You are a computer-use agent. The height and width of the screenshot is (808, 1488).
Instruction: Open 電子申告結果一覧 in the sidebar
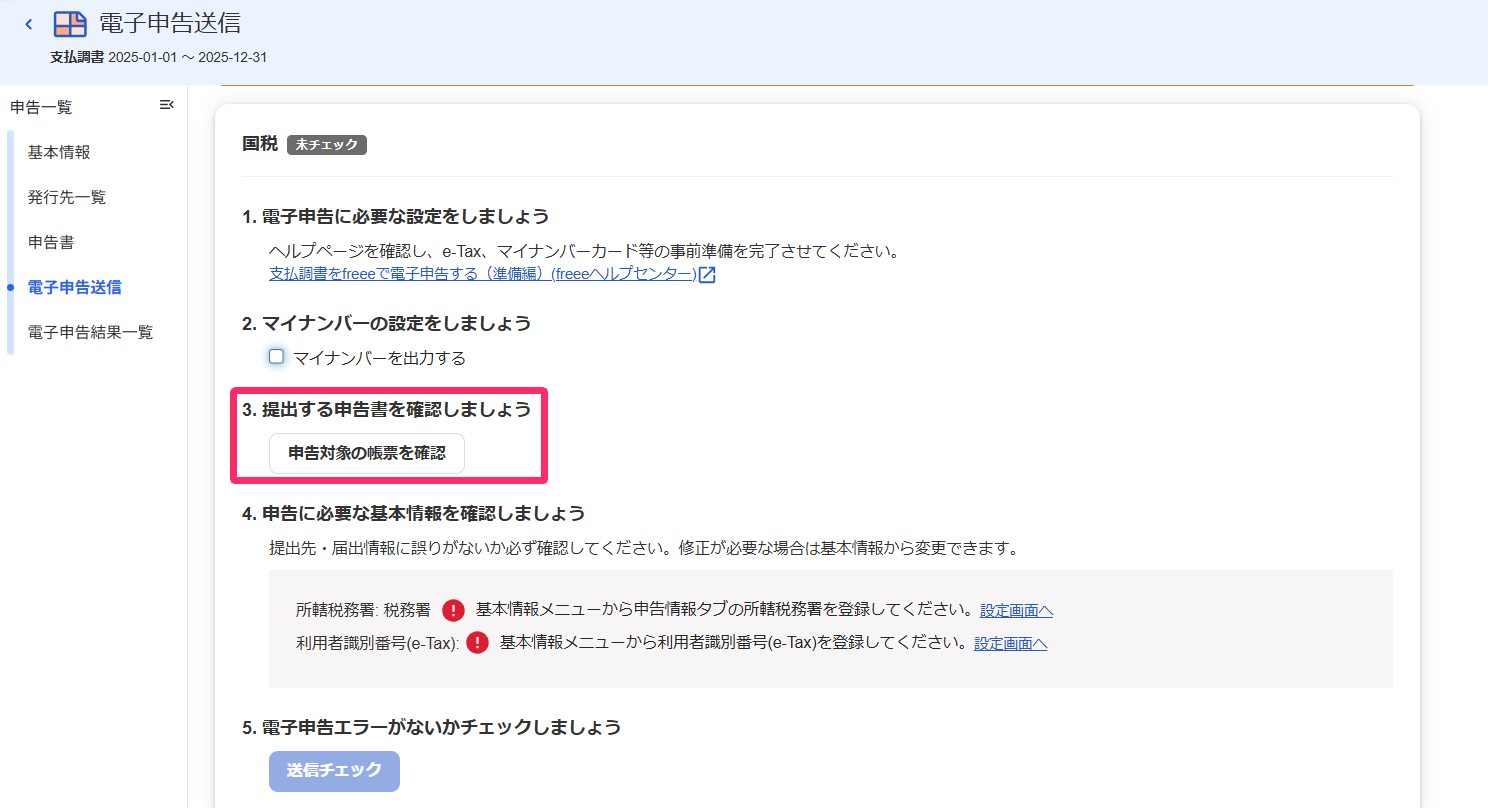90,332
